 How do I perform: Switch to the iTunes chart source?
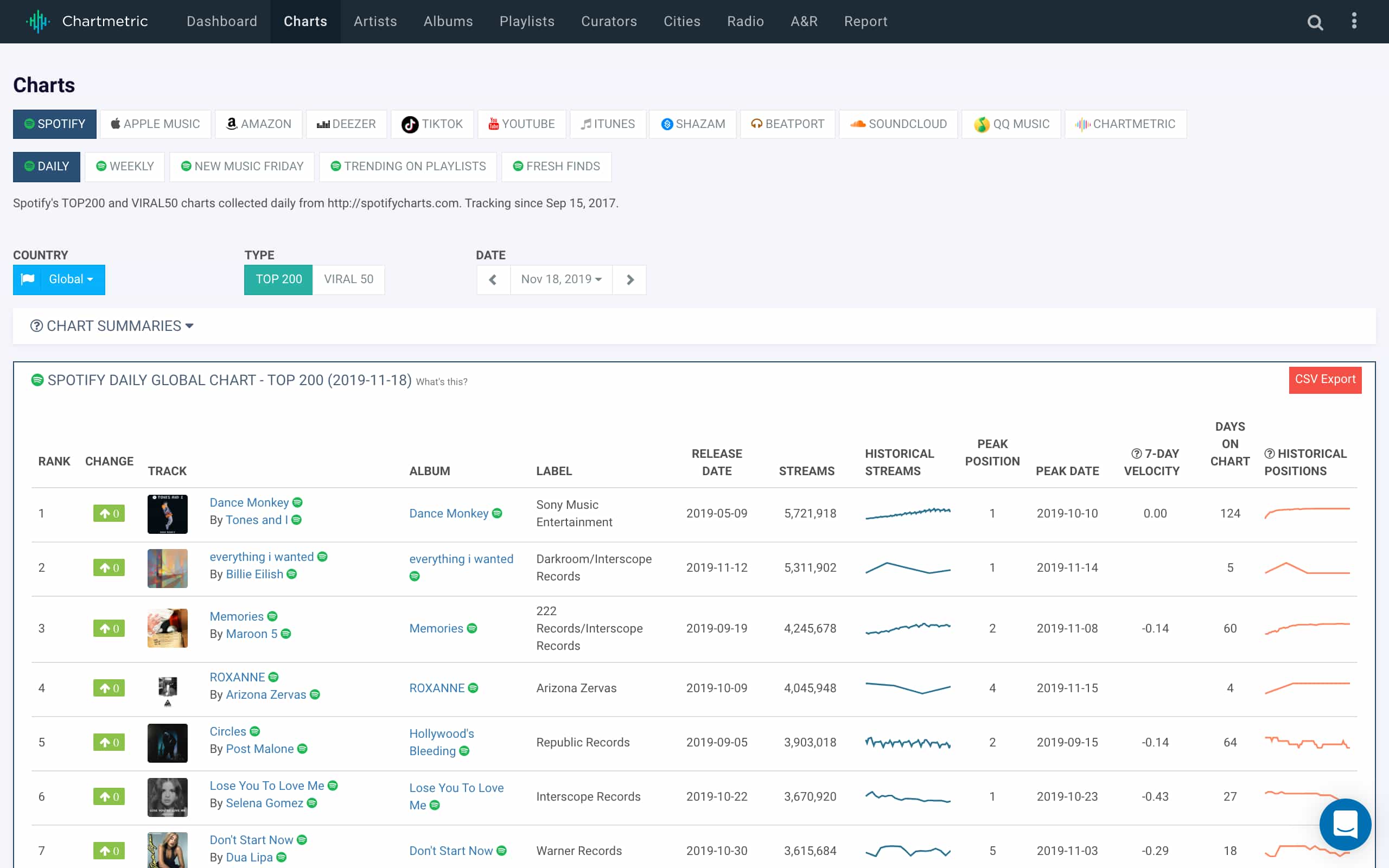coord(608,124)
